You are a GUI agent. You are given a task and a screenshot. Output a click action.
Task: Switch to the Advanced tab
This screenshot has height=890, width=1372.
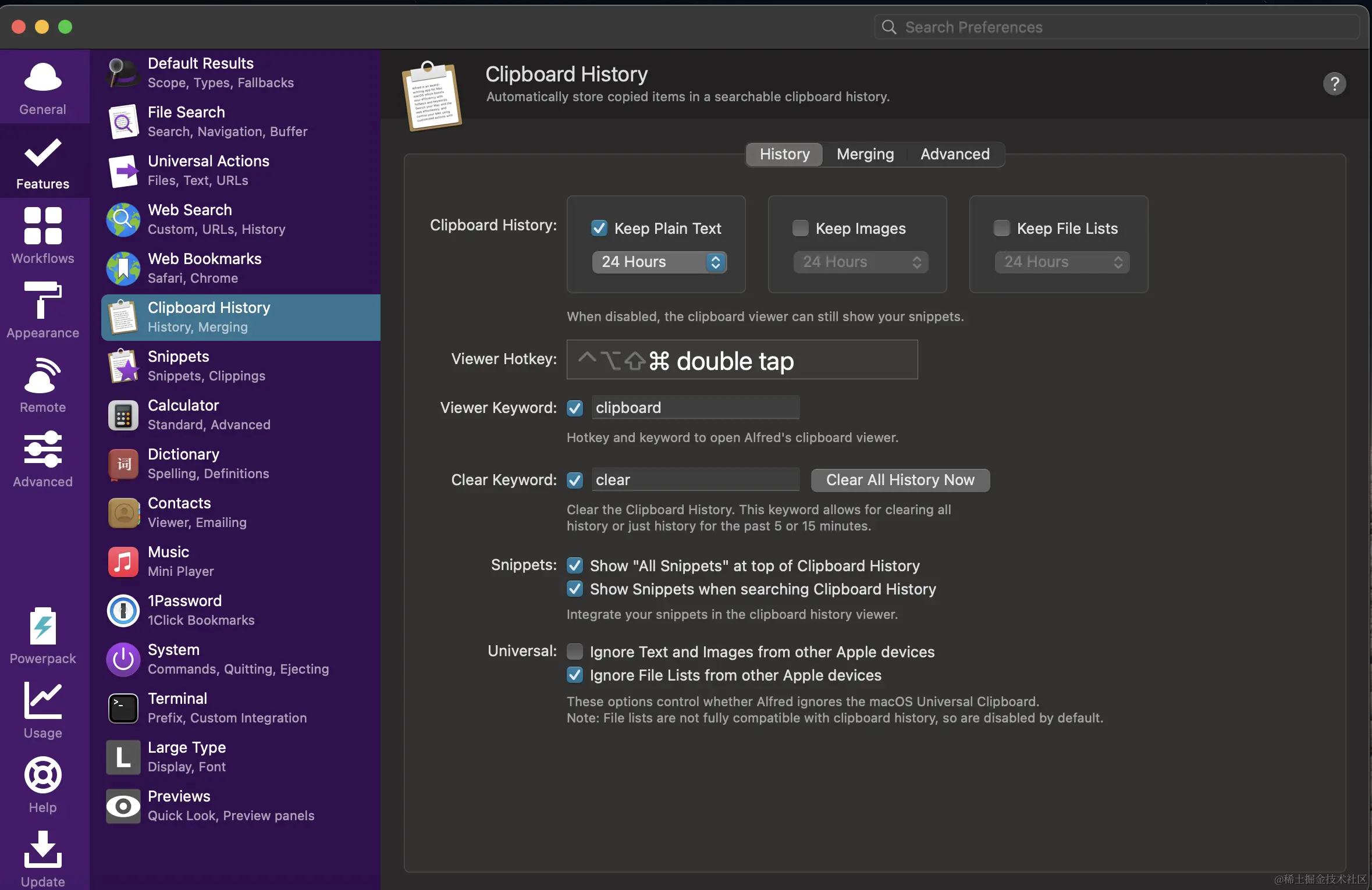(x=954, y=154)
